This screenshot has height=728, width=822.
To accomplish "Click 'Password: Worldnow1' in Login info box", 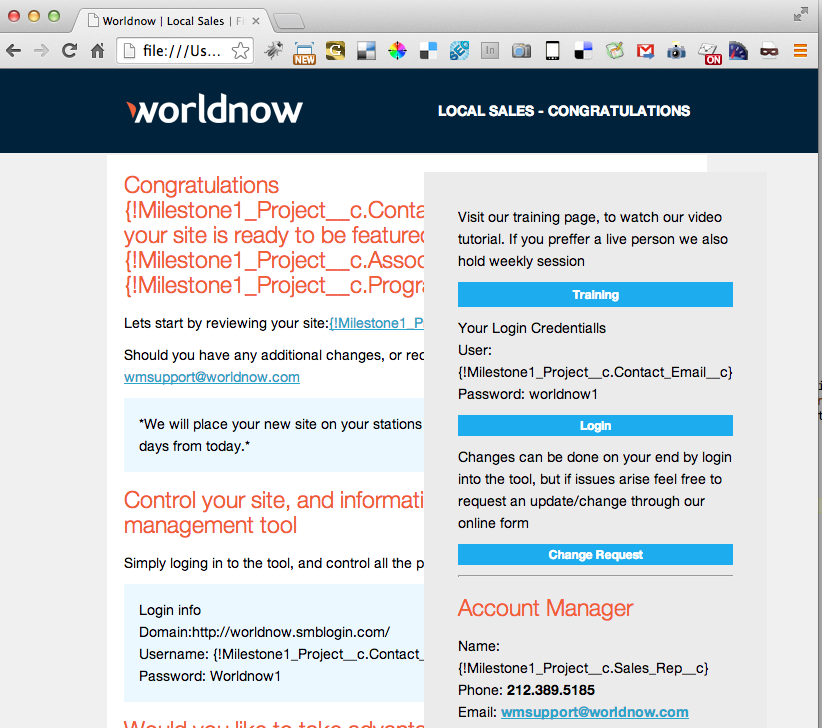I will tap(210, 676).
